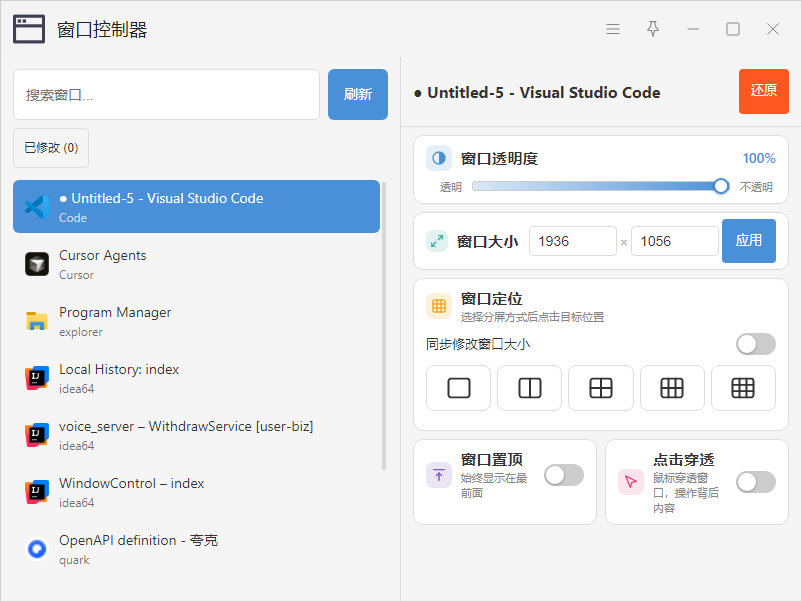Select Cursor Agents in window list

click(x=196, y=264)
